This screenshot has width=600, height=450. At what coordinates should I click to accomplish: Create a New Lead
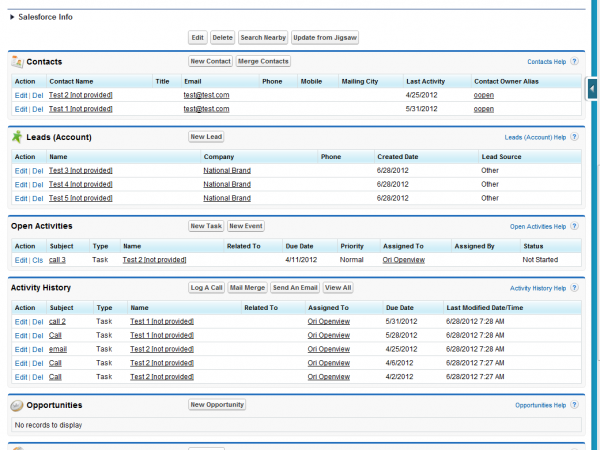point(206,137)
